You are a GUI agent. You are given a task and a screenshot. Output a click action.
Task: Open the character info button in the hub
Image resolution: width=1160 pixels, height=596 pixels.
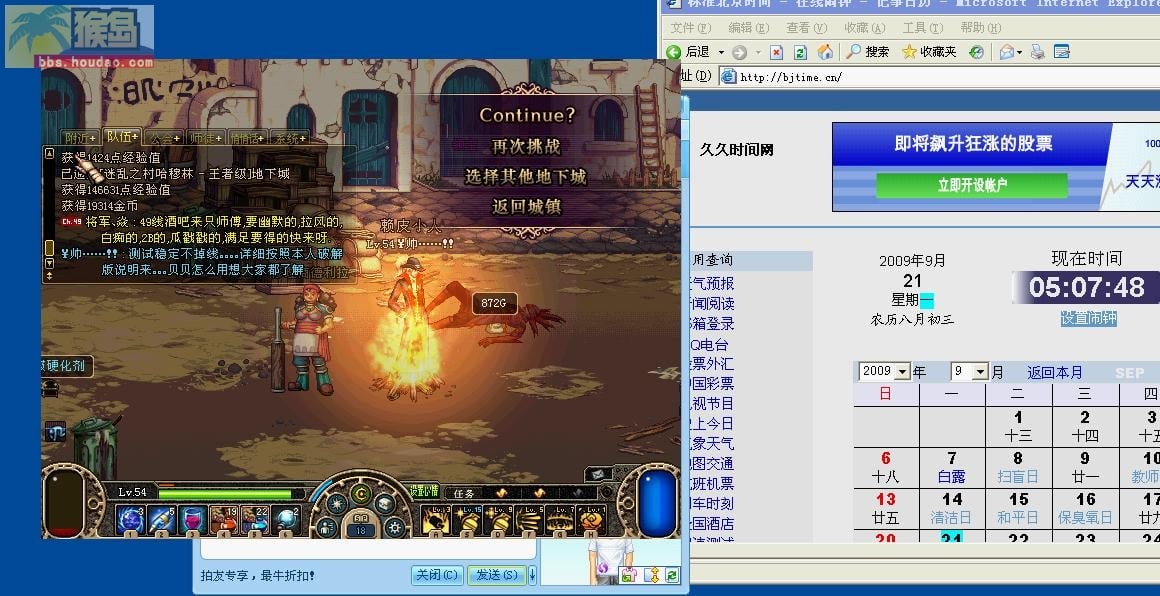tap(327, 526)
